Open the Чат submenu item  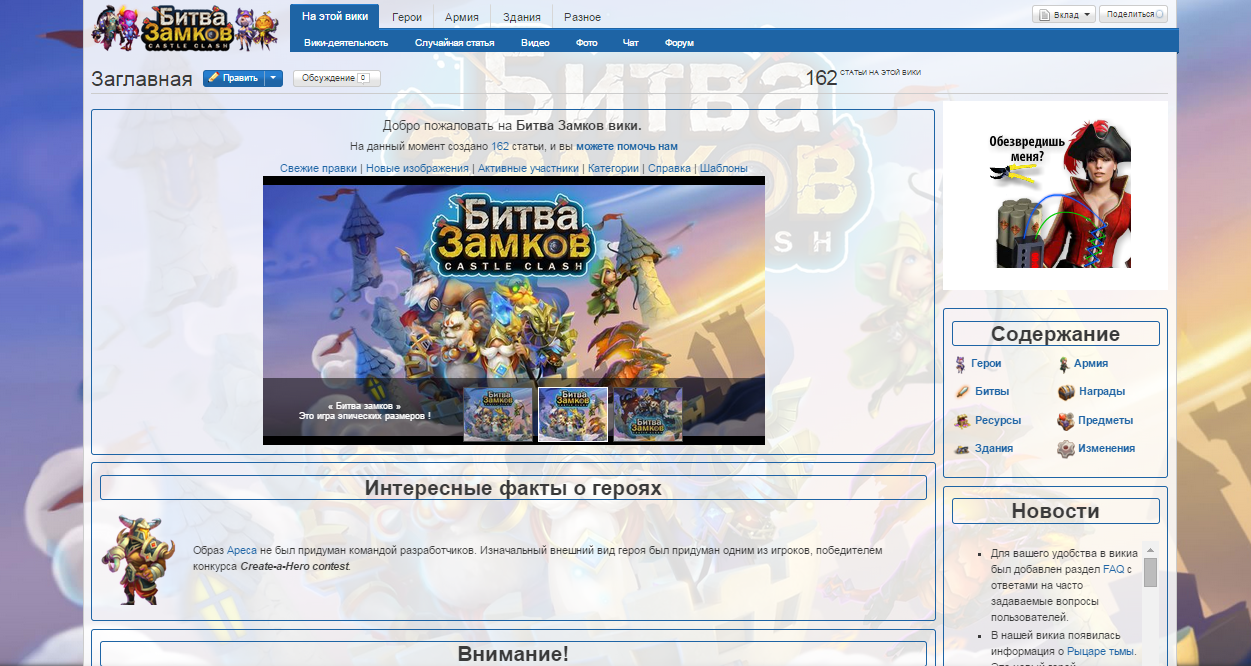pyautogui.click(x=631, y=43)
